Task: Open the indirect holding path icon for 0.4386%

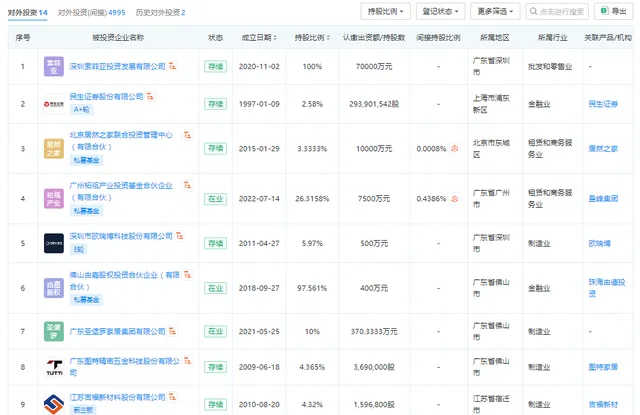Action: point(455,199)
